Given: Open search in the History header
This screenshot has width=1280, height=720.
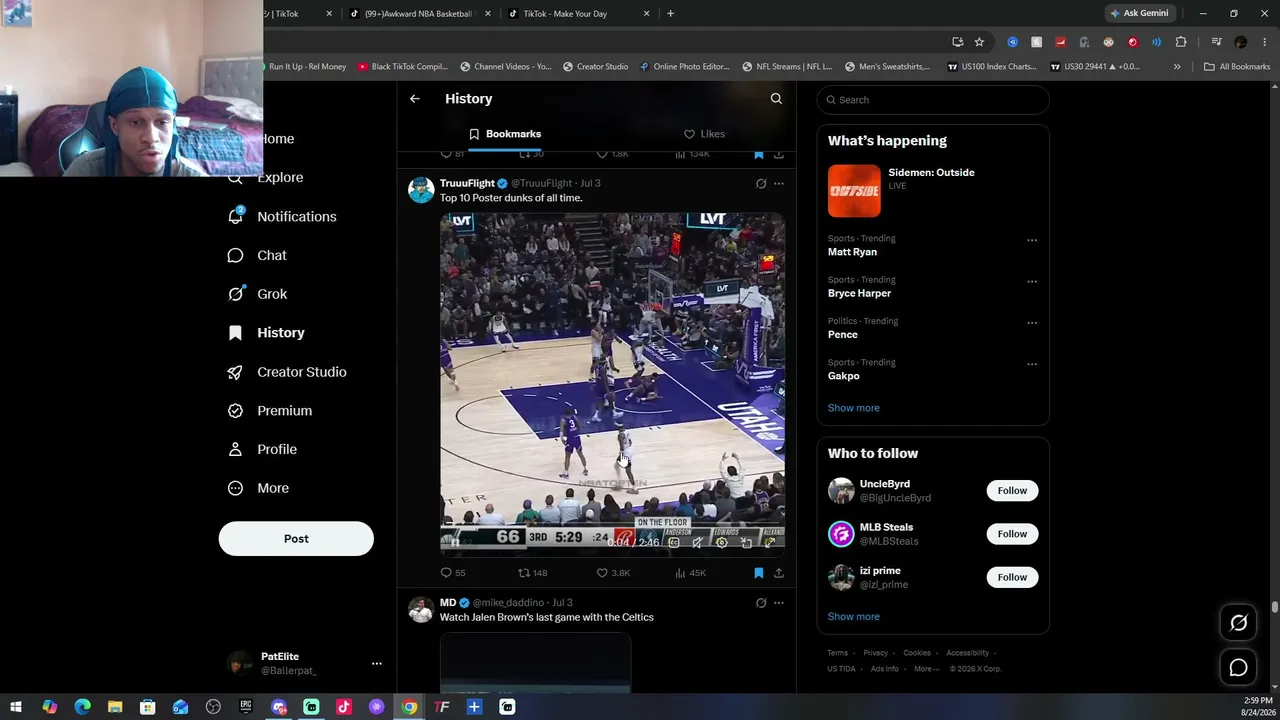Looking at the screenshot, I should point(776,99).
